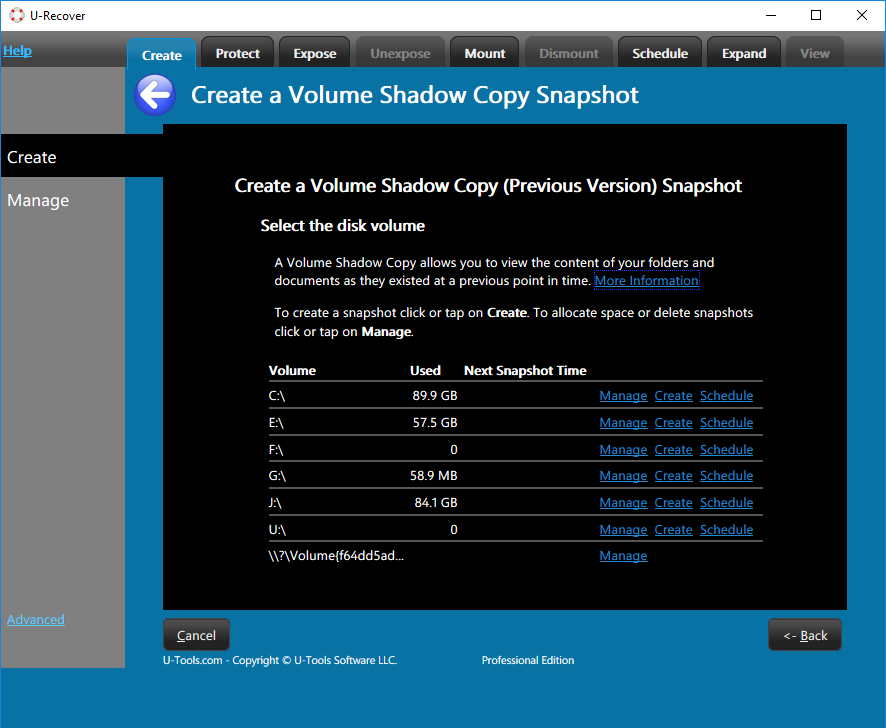Viewport: 886px width, 728px height.
Task: Open the Expand tab
Action: (743, 52)
